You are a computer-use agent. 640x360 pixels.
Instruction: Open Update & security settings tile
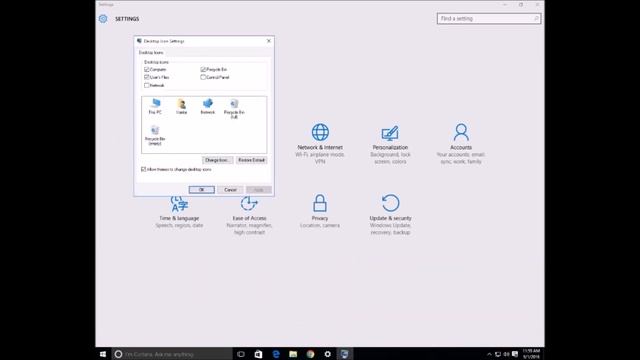[x=391, y=214]
